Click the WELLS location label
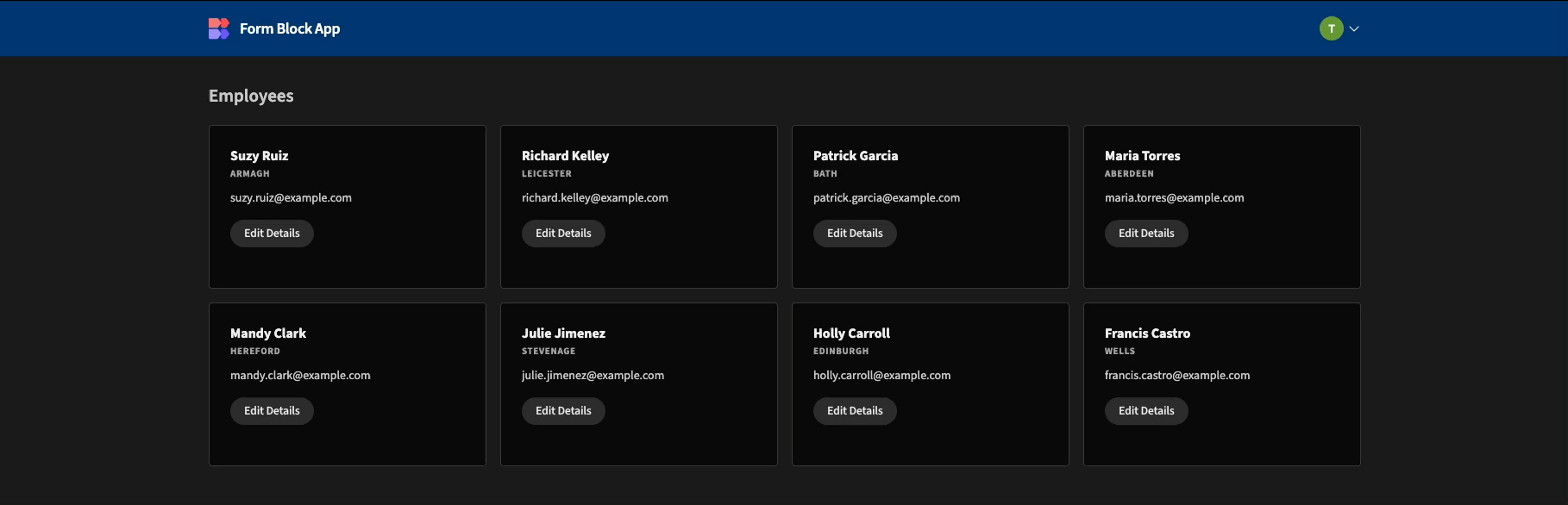Image resolution: width=1568 pixels, height=505 pixels. pos(1120,352)
